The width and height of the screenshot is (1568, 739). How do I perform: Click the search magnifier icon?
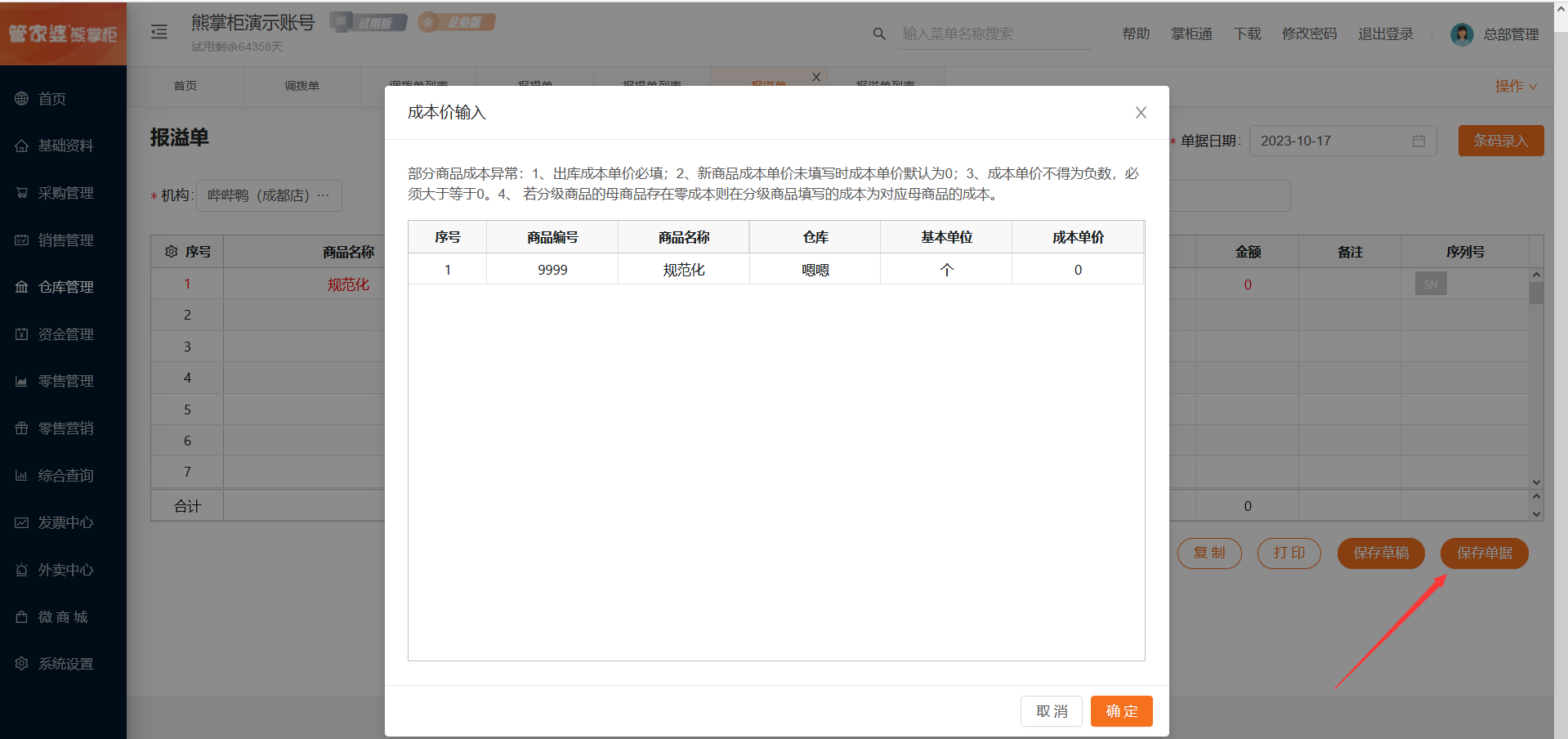[879, 34]
